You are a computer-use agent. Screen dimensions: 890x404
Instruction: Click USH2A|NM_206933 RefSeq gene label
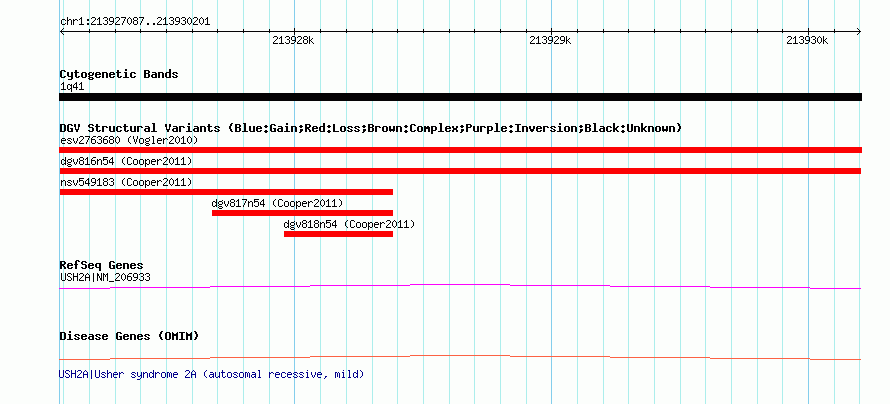pyautogui.click(x=105, y=277)
